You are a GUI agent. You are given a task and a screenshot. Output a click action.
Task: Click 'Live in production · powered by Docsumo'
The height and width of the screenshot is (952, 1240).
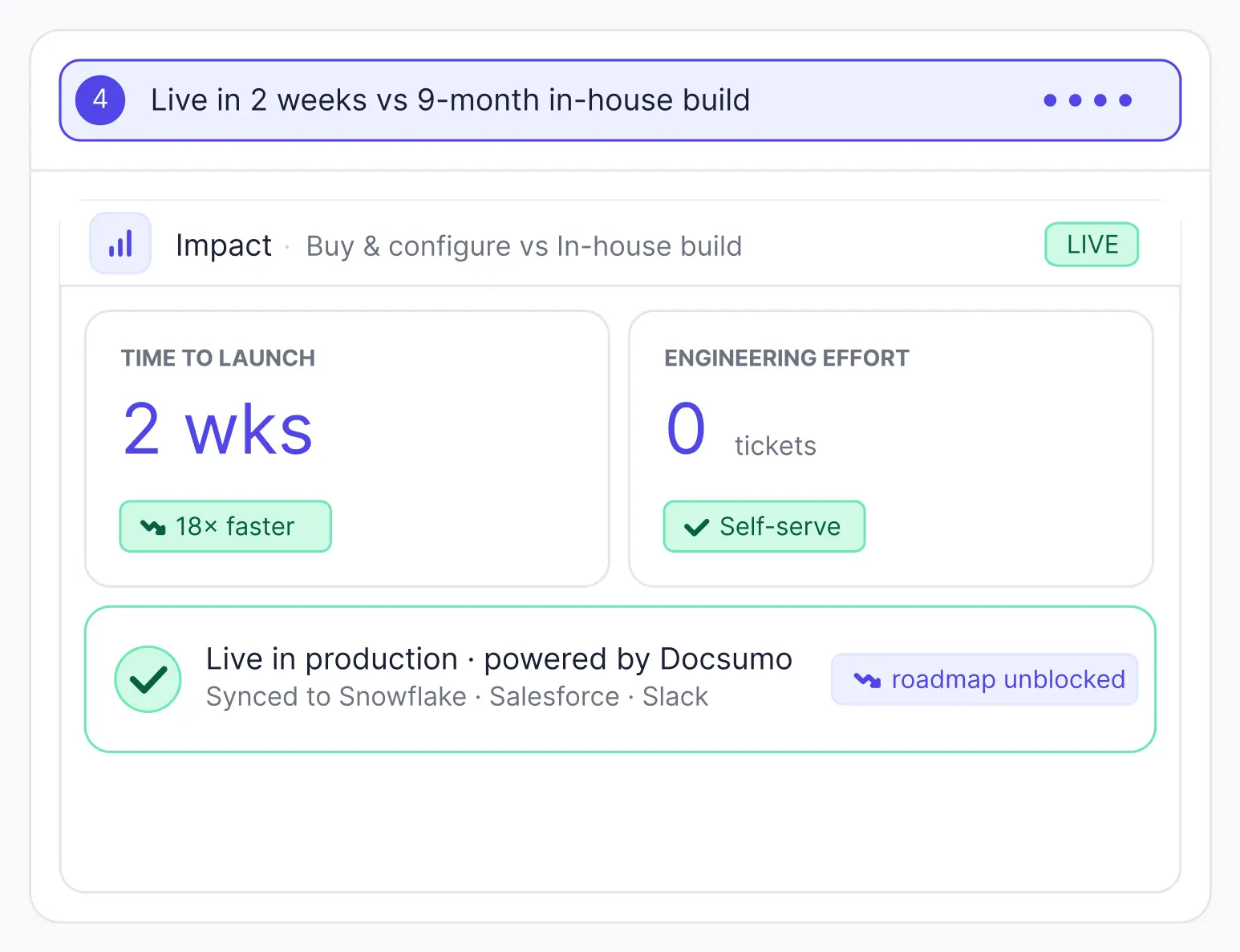(499, 659)
